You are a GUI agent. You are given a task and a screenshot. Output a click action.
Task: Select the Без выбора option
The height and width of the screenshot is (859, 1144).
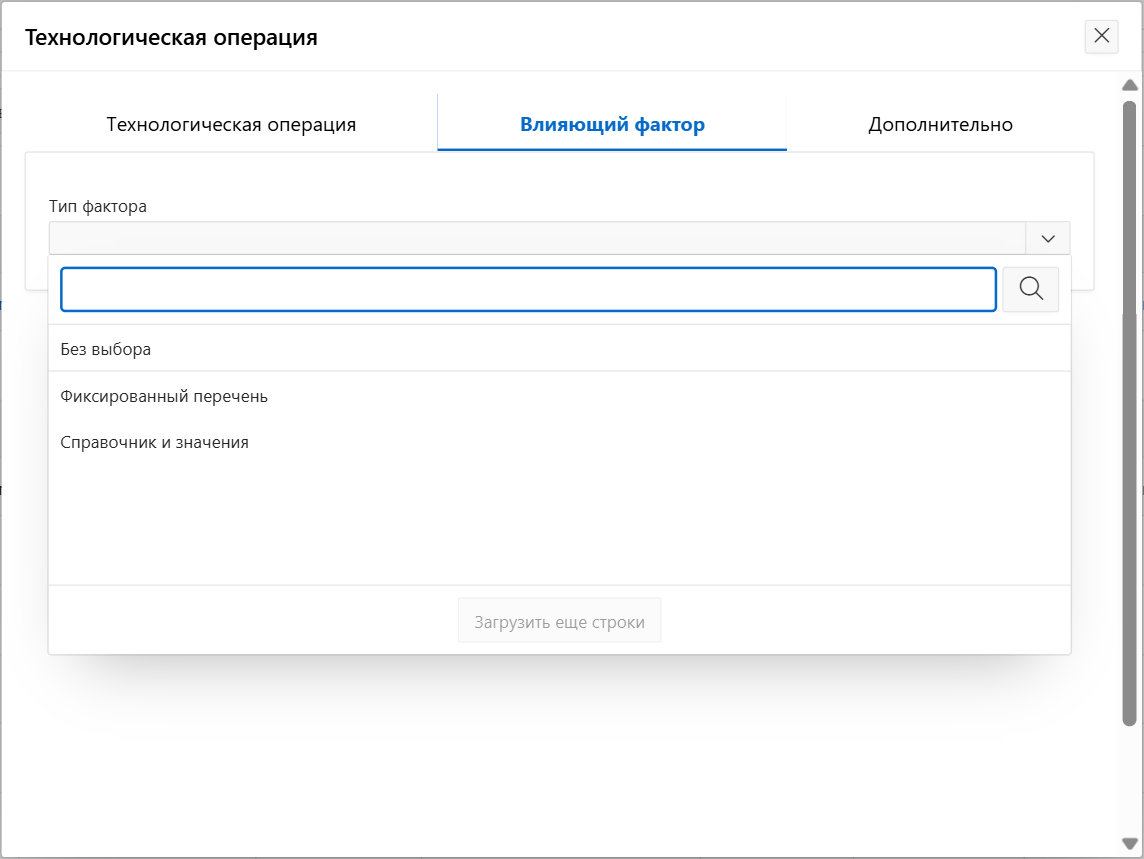point(106,350)
